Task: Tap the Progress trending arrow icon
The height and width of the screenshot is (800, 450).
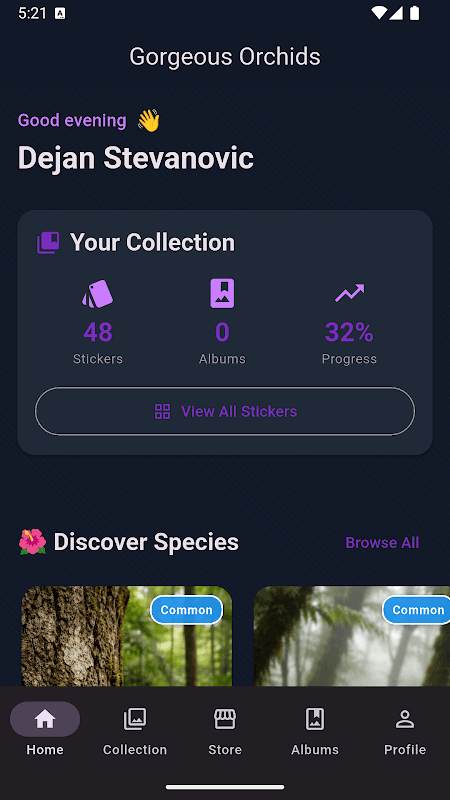Action: point(349,293)
